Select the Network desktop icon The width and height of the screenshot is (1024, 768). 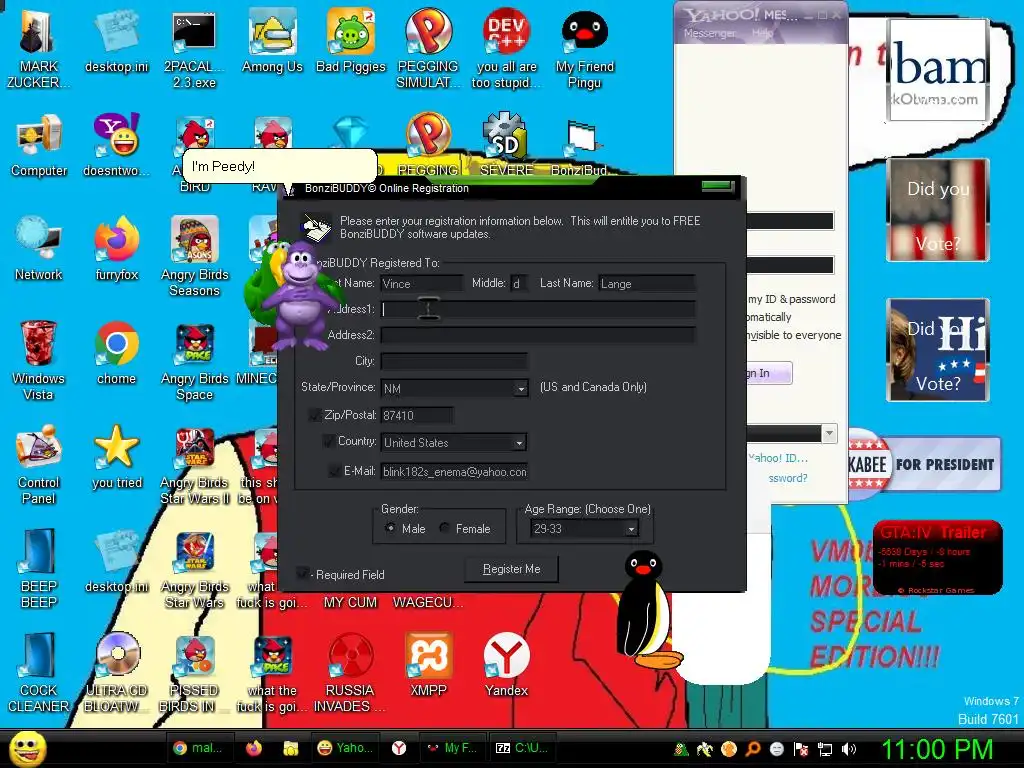coord(39,249)
